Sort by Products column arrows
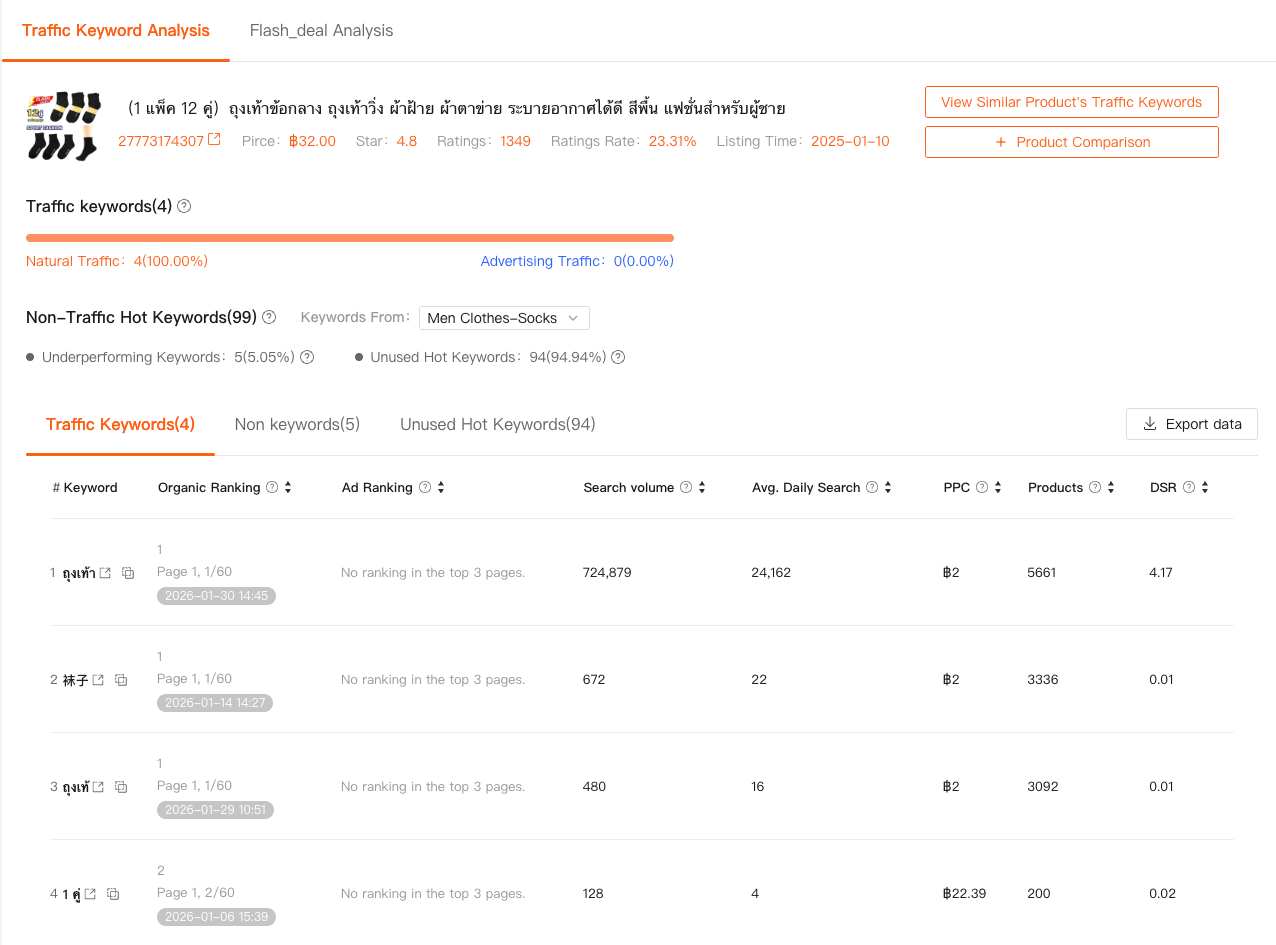 pos(1111,487)
